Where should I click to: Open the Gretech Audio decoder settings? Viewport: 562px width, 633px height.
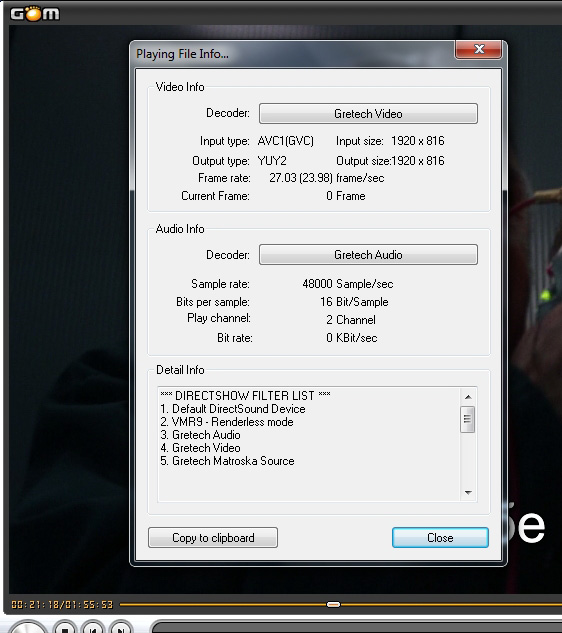(x=368, y=255)
